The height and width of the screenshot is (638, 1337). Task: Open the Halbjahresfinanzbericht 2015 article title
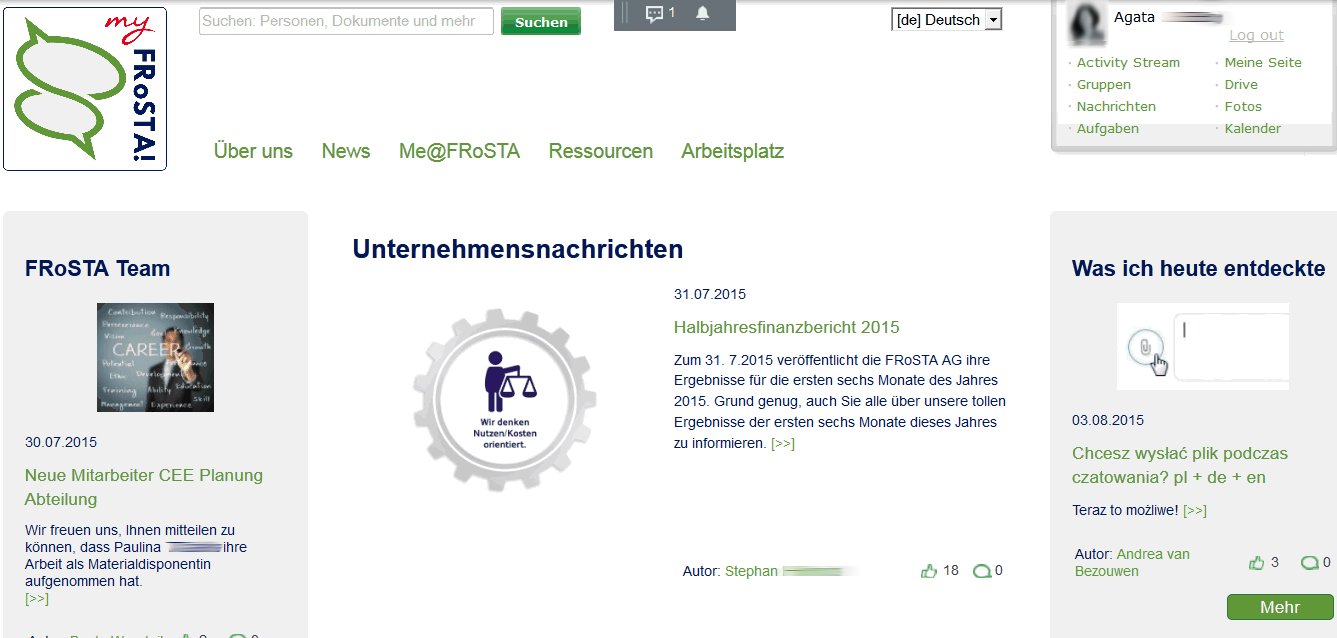[787, 327]
